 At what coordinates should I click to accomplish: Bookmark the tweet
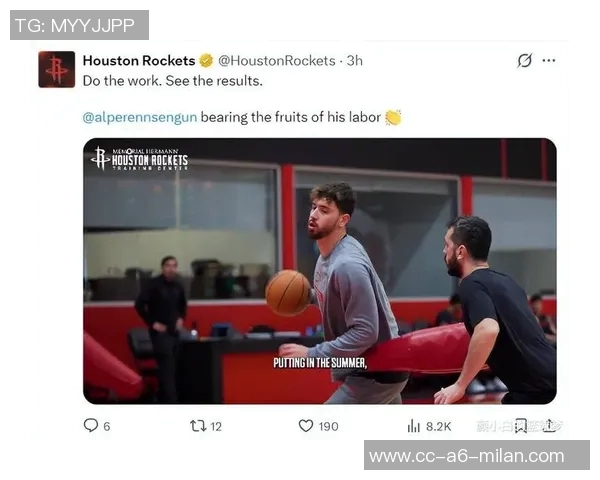(x=520, y=426)
